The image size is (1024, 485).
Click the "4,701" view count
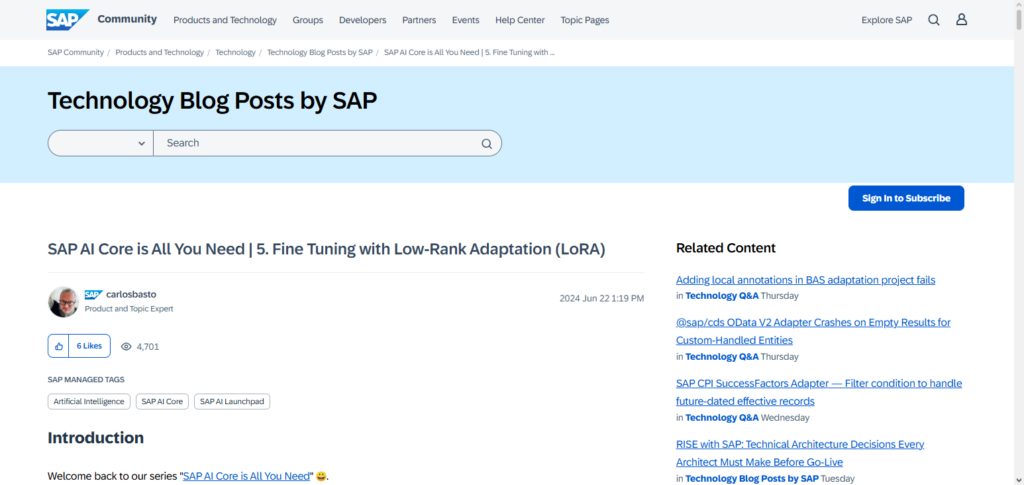(148, 347)
